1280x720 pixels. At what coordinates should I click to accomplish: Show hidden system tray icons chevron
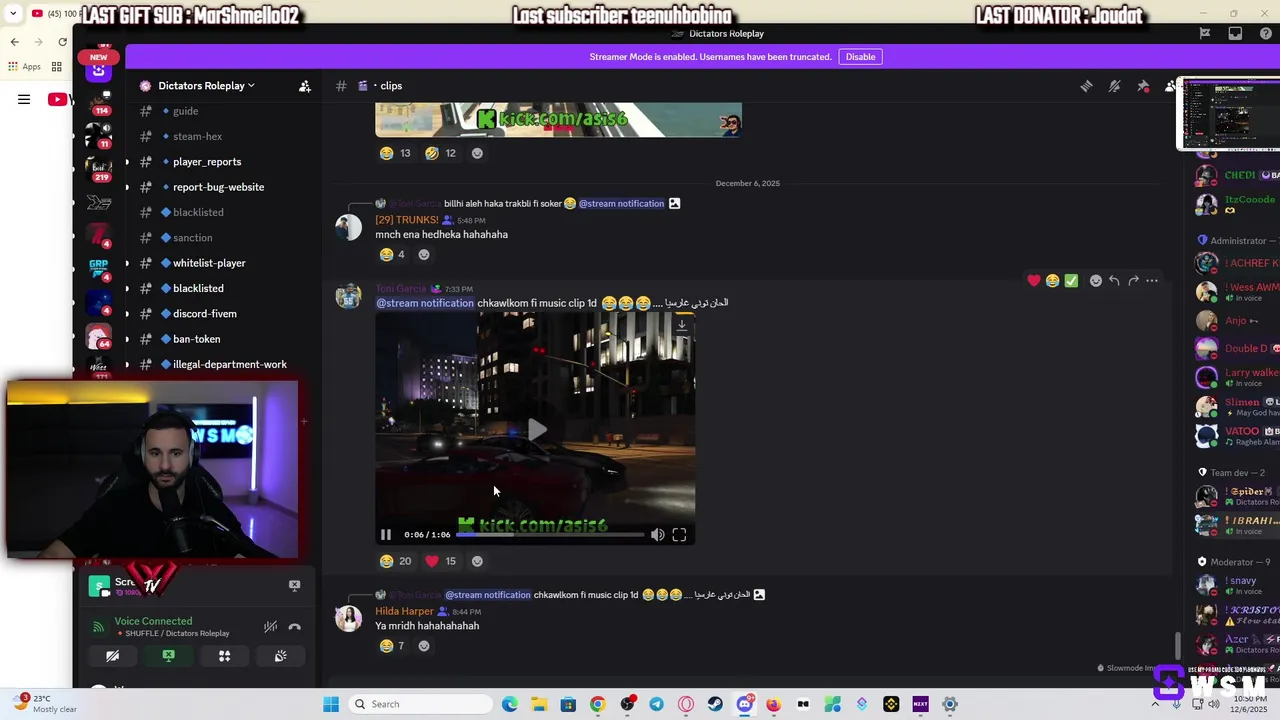pos(1155,704)
